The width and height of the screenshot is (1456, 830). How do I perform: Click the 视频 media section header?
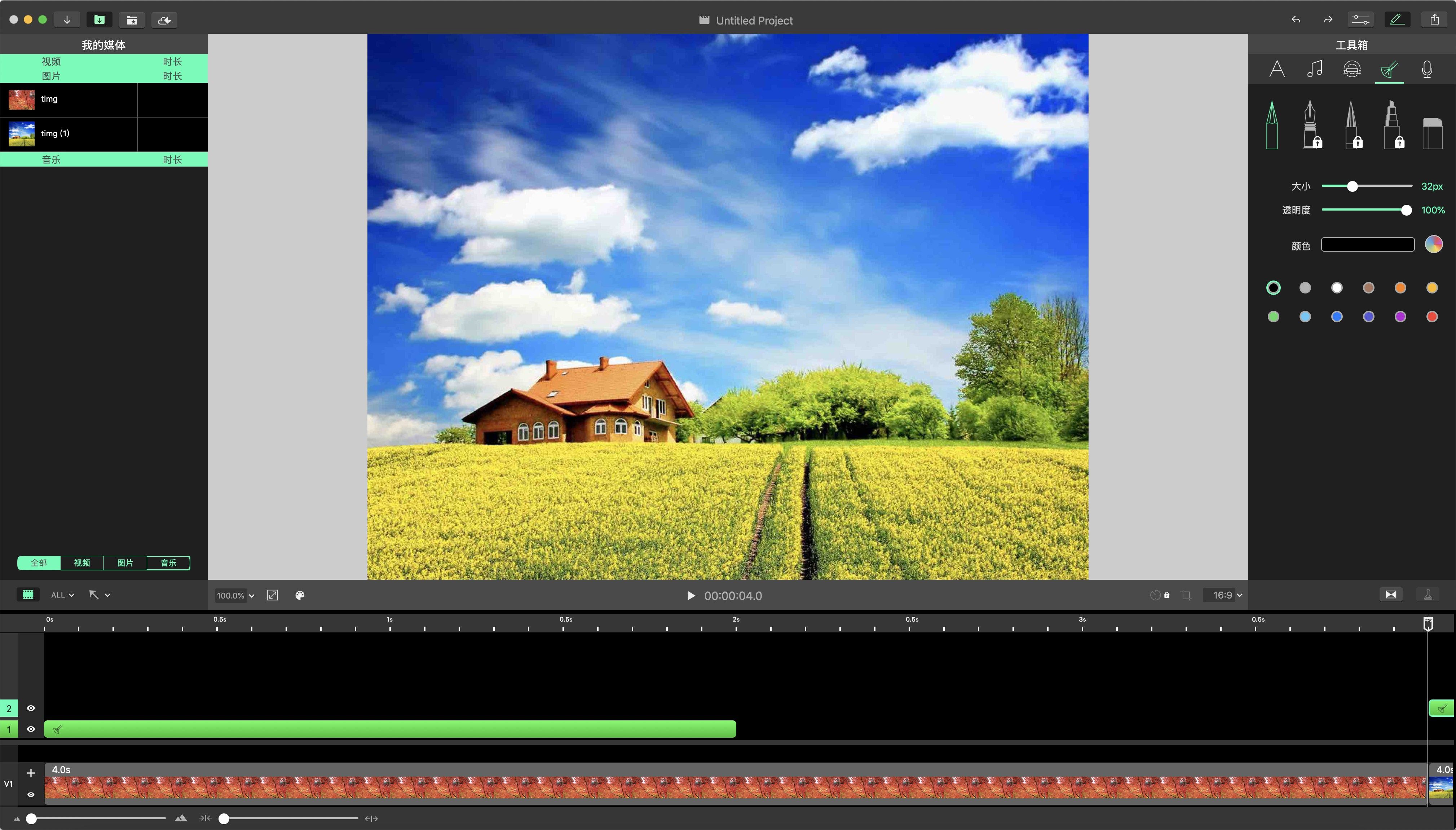[x=103, y=62]
